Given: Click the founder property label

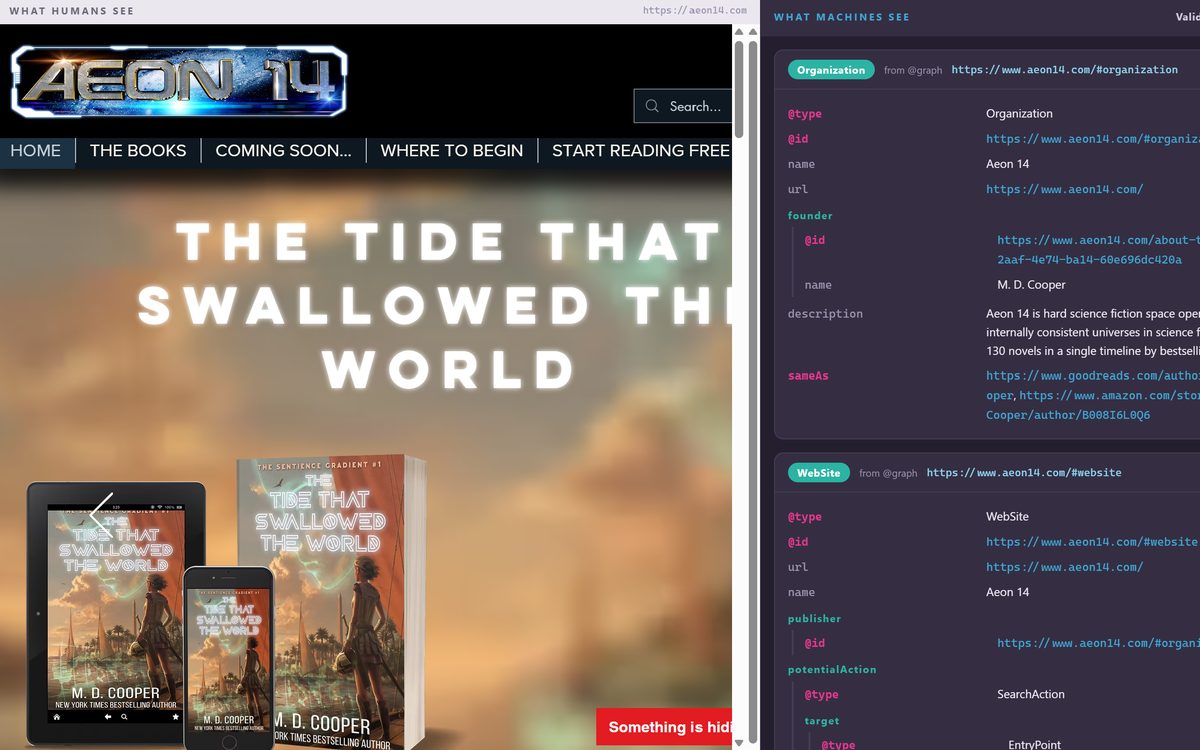Looking at the screenshot, I should [x=810, y=215].
